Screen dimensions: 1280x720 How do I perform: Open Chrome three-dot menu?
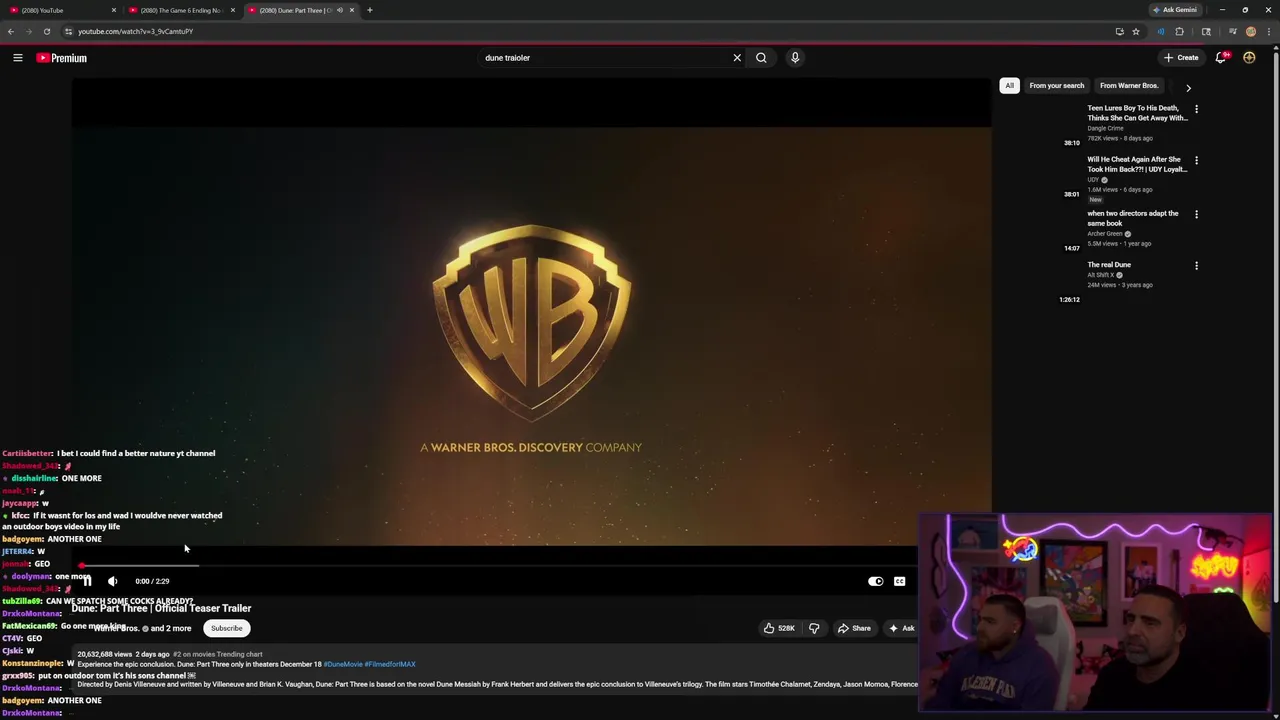coord(1269,31)
